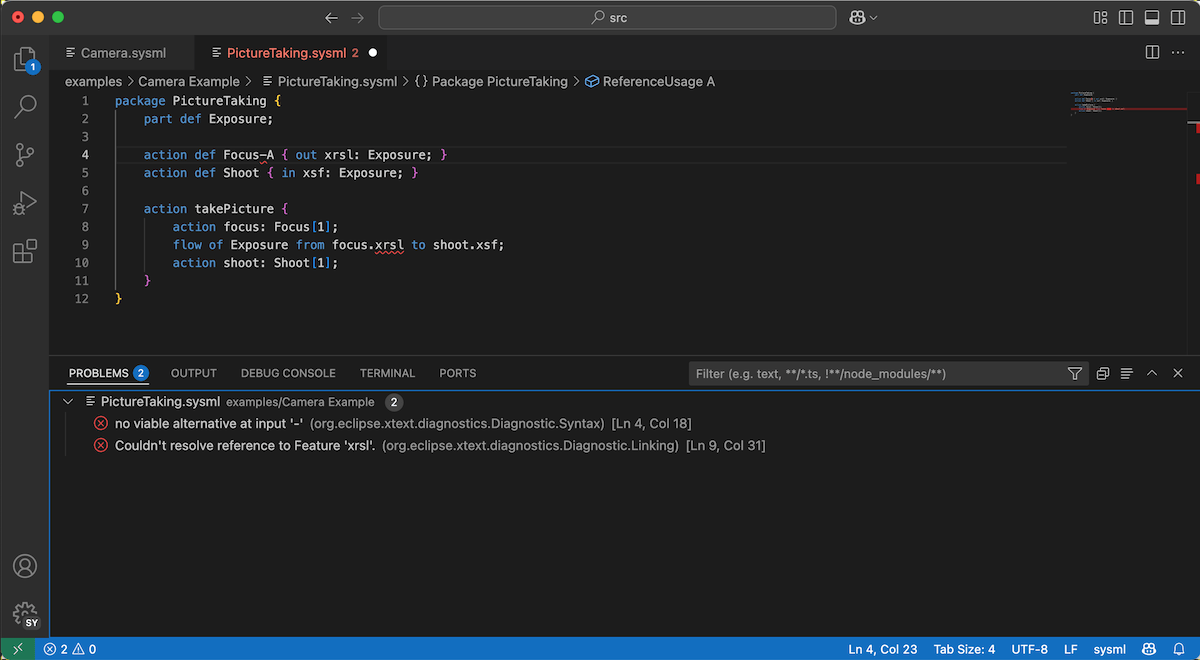Click the problems count badge next to Camera Example
The image size is (1200, 660).
pyautogui.click(x=394, y=402)
